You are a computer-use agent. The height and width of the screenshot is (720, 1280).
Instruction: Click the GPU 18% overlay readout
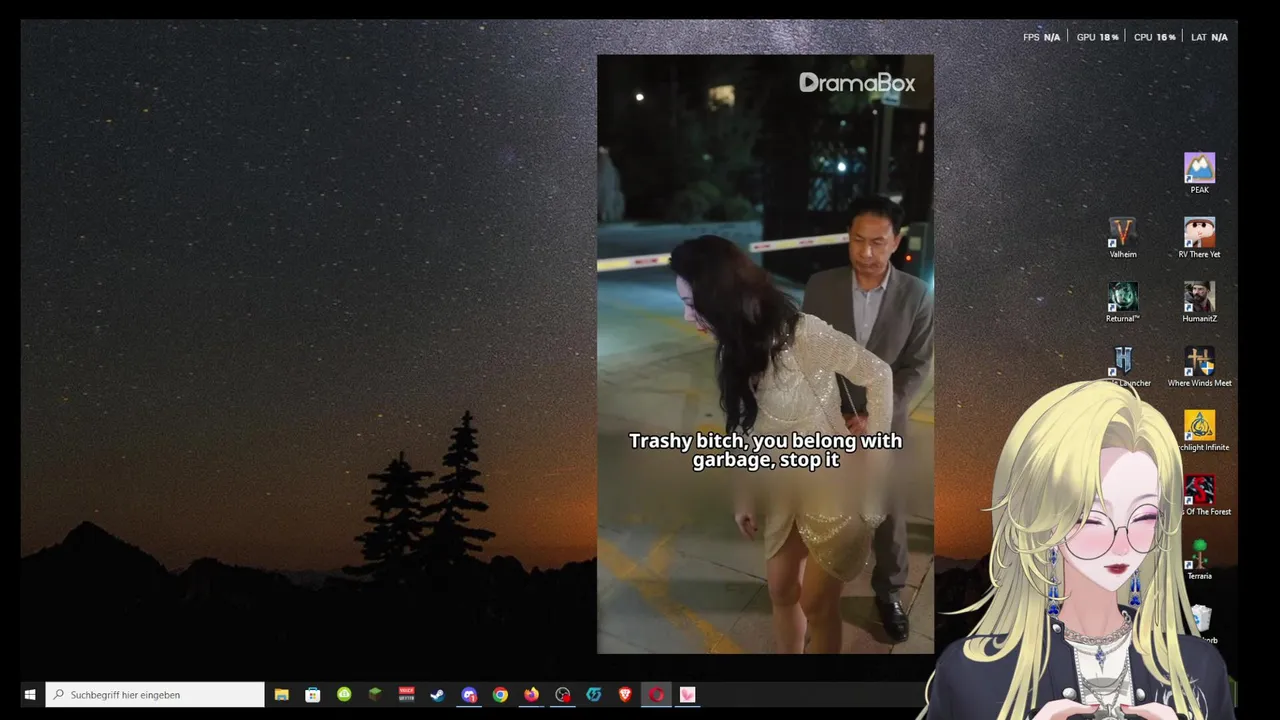pos(1097,37)
